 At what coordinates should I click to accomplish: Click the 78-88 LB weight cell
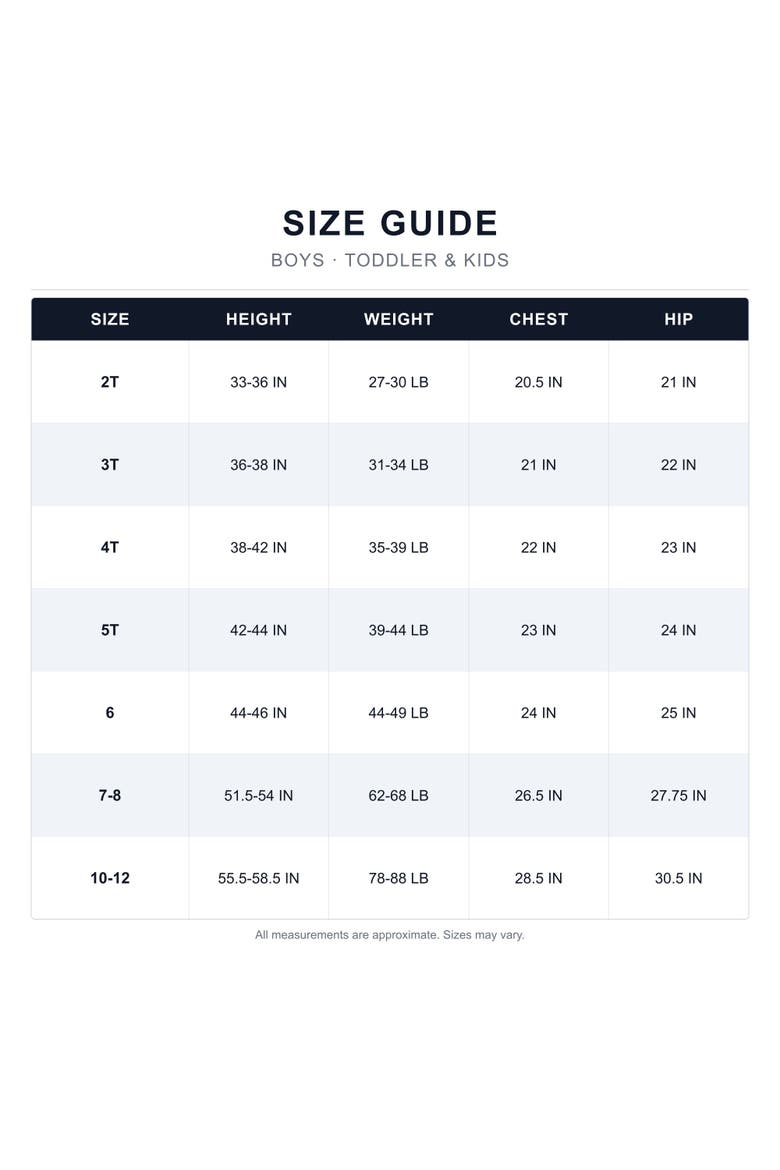point(399,878)
